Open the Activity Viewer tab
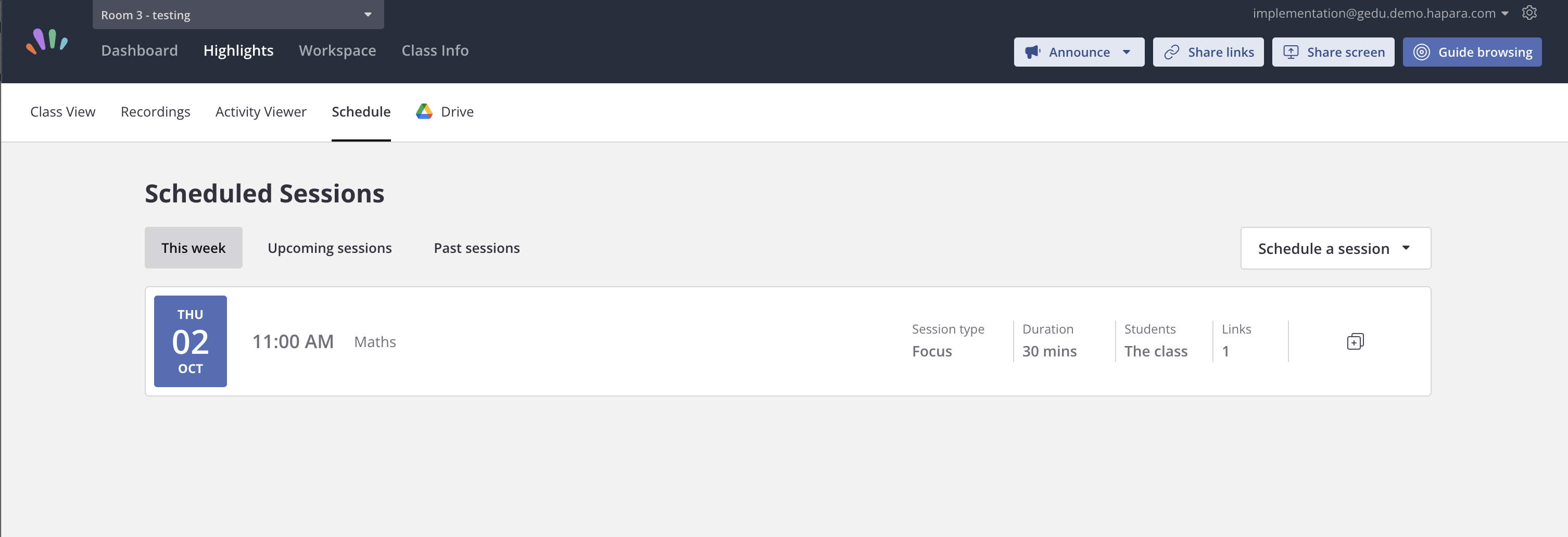The image size is (1568, 537). (x=260, y=112)
